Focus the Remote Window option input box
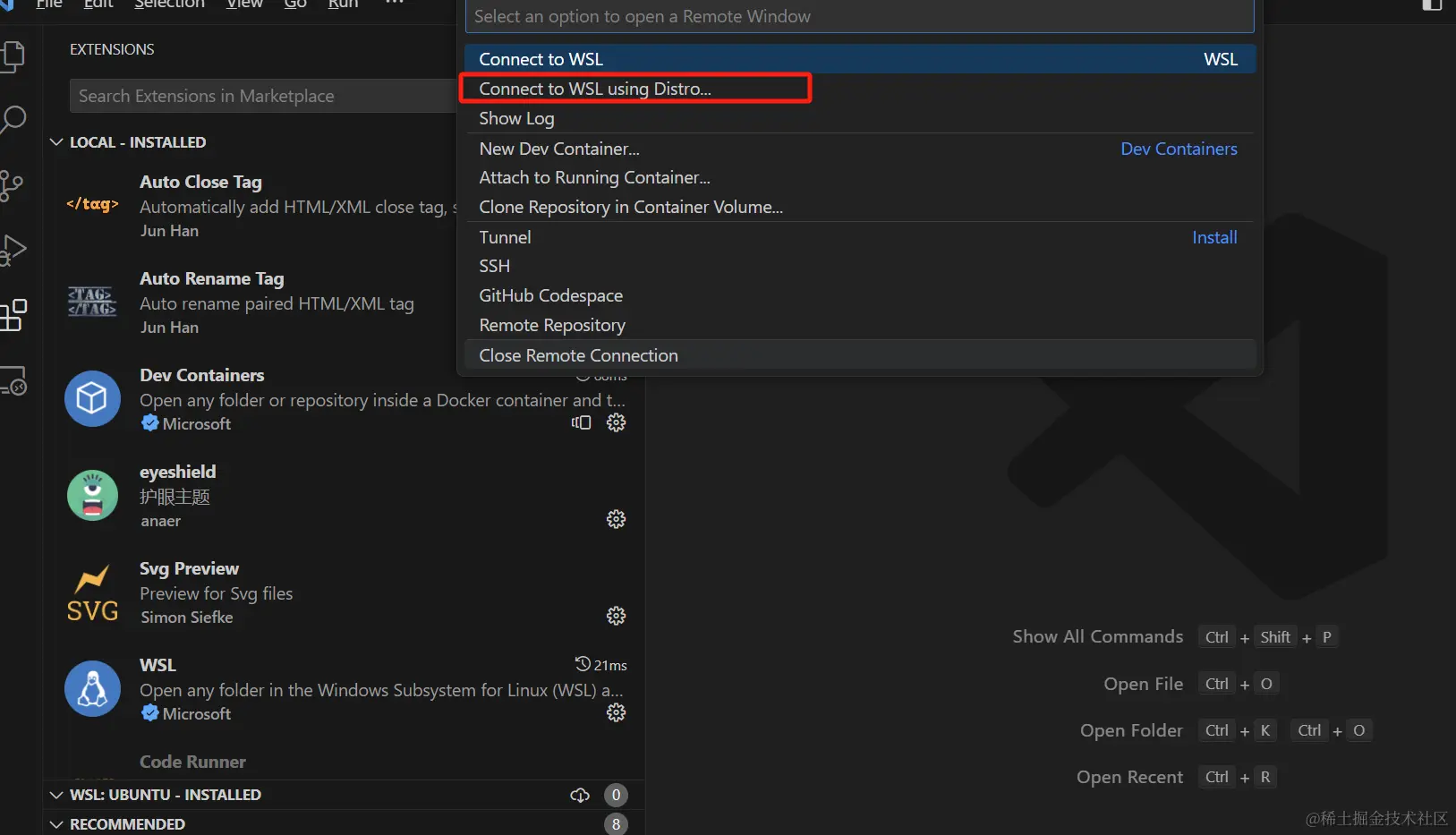This screenshot has height=835, width=1456. tap(860, 16)
